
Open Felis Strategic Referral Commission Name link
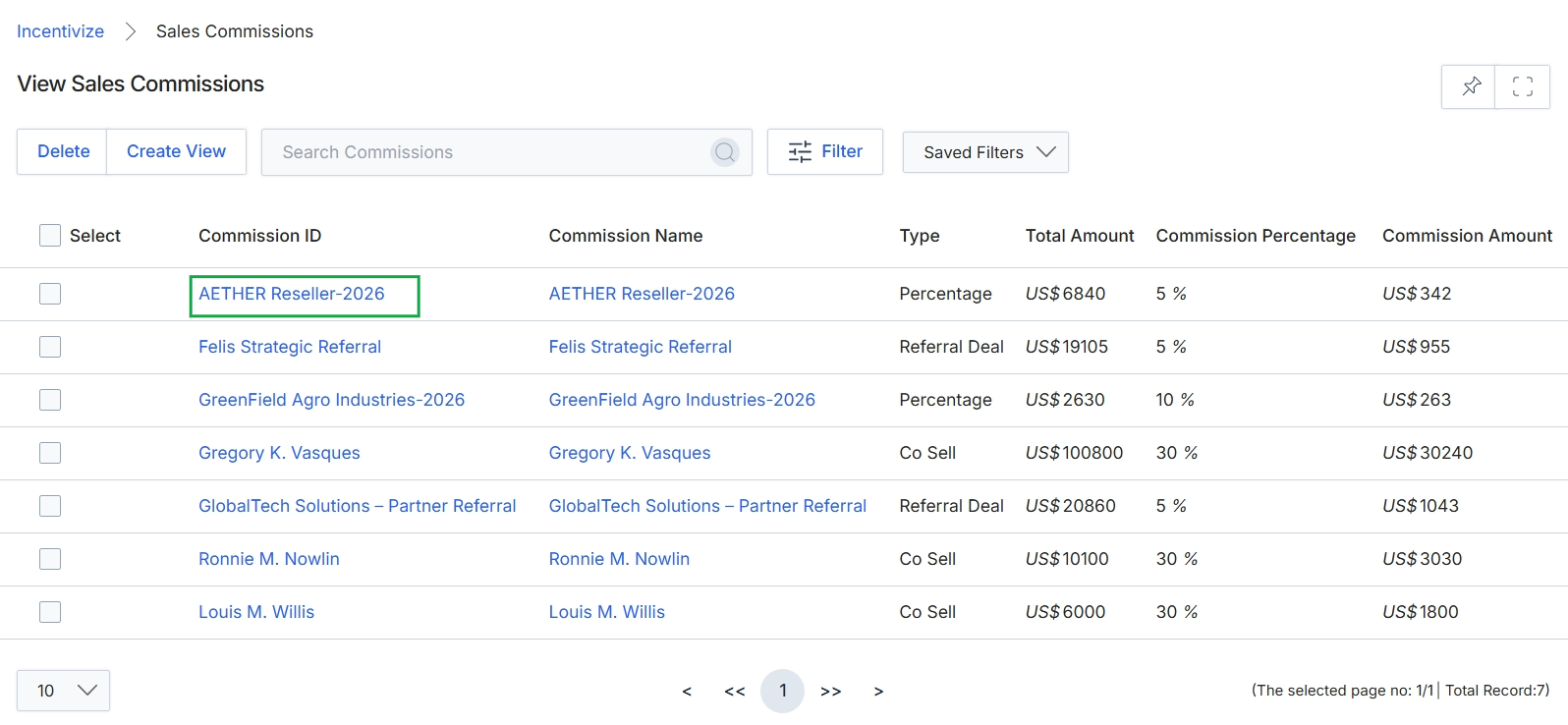(x=641, y=347)
